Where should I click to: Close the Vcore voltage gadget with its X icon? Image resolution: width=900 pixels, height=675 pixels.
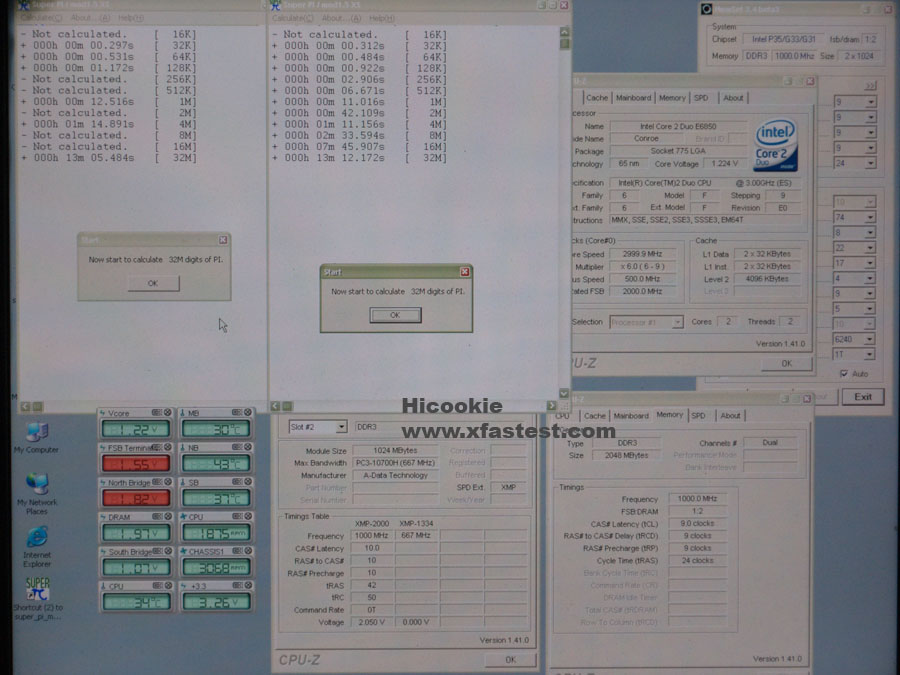pyautogui.click(x=168, y=413)
